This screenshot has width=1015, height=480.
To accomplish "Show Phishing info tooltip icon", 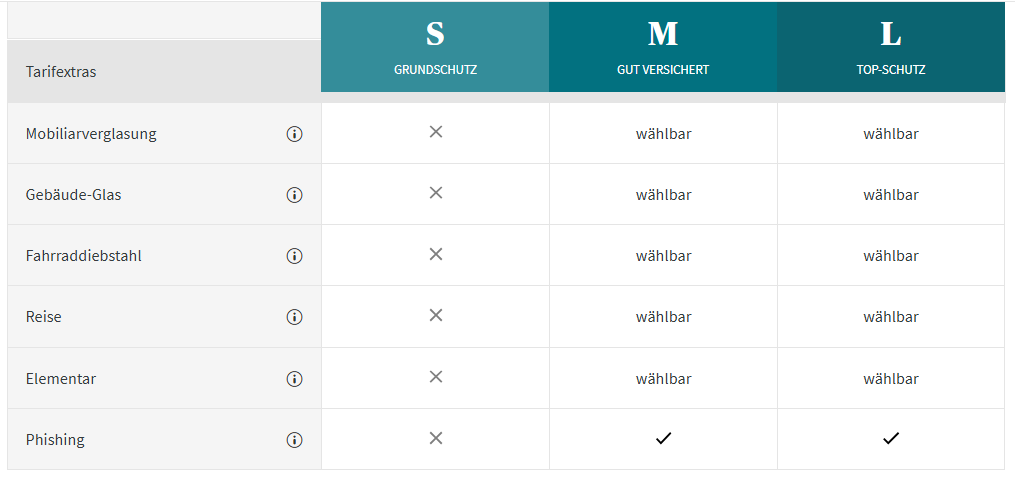I will [294, 440].
